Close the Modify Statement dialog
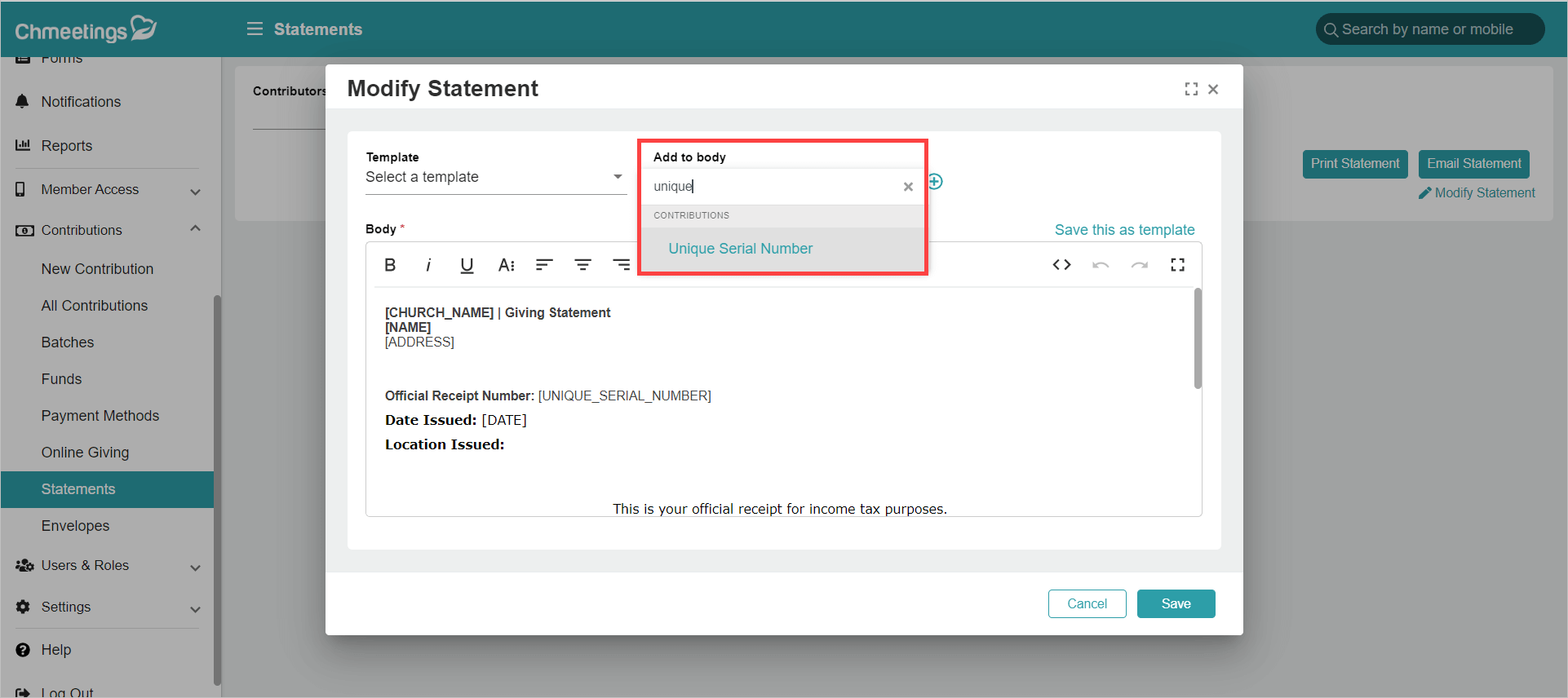Image resolution: width=1568 pixels, height=698 pixels. [x=1213, y=89]
